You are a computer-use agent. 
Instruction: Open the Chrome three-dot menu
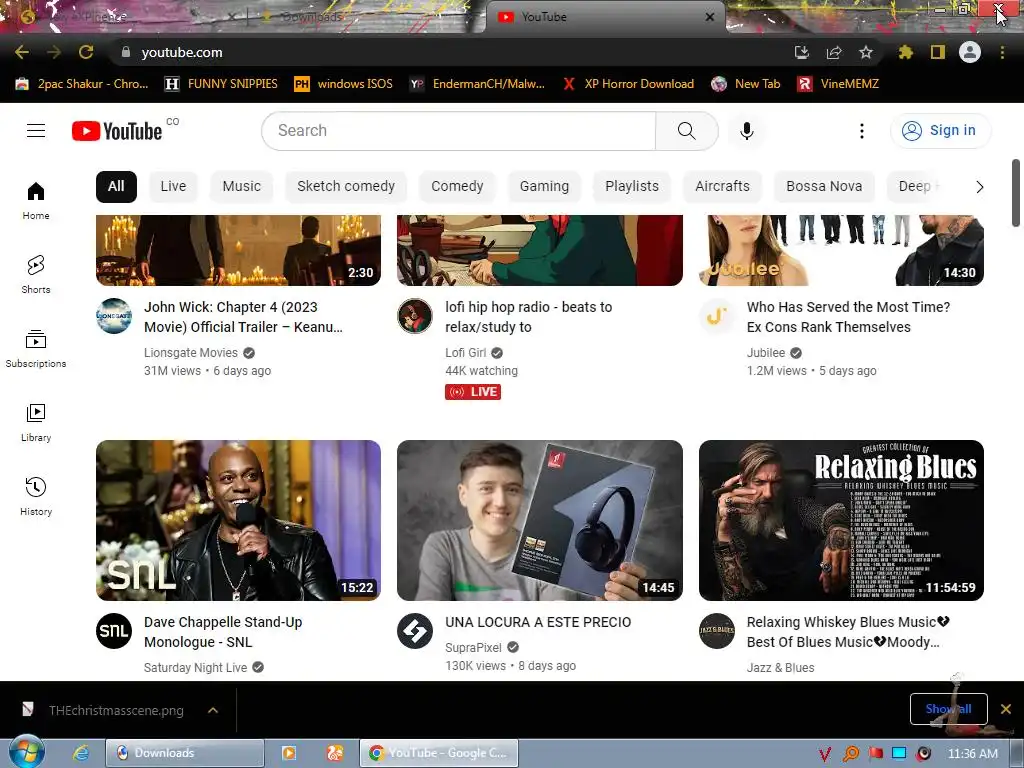pyautogui.click(x=1002, y=52)
